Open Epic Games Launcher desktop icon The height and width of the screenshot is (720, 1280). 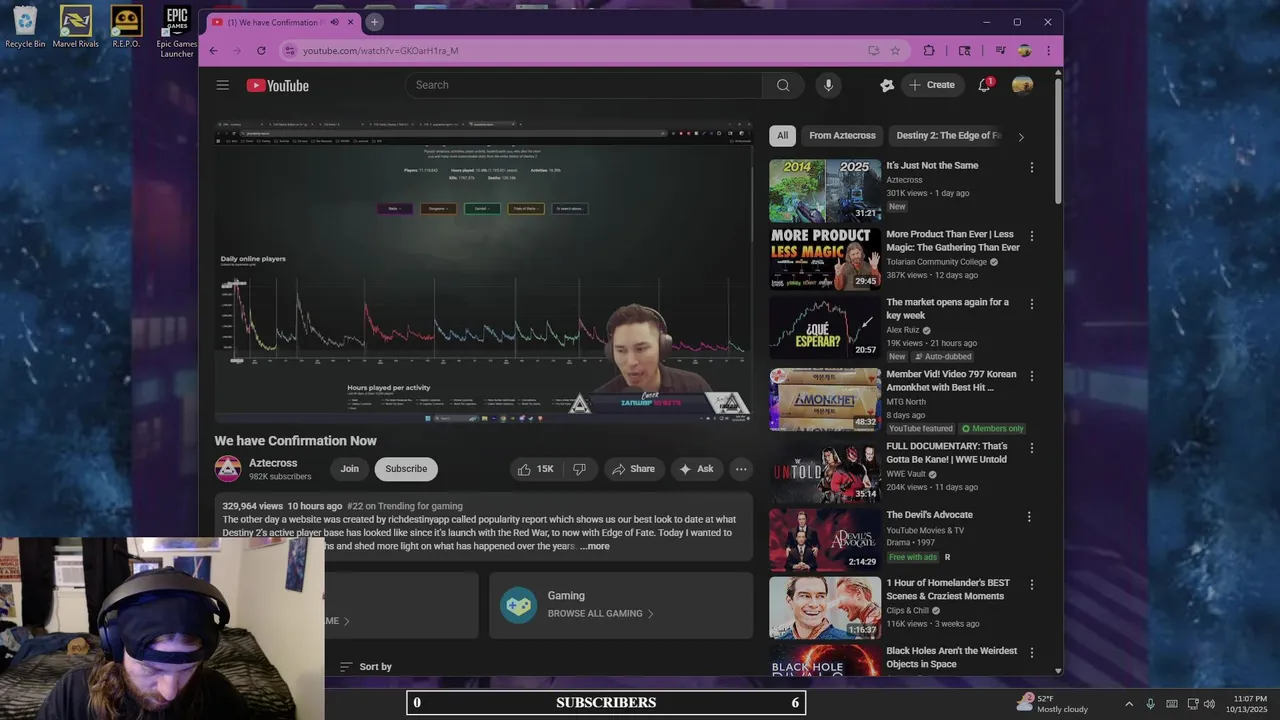[x=177, y=31]
